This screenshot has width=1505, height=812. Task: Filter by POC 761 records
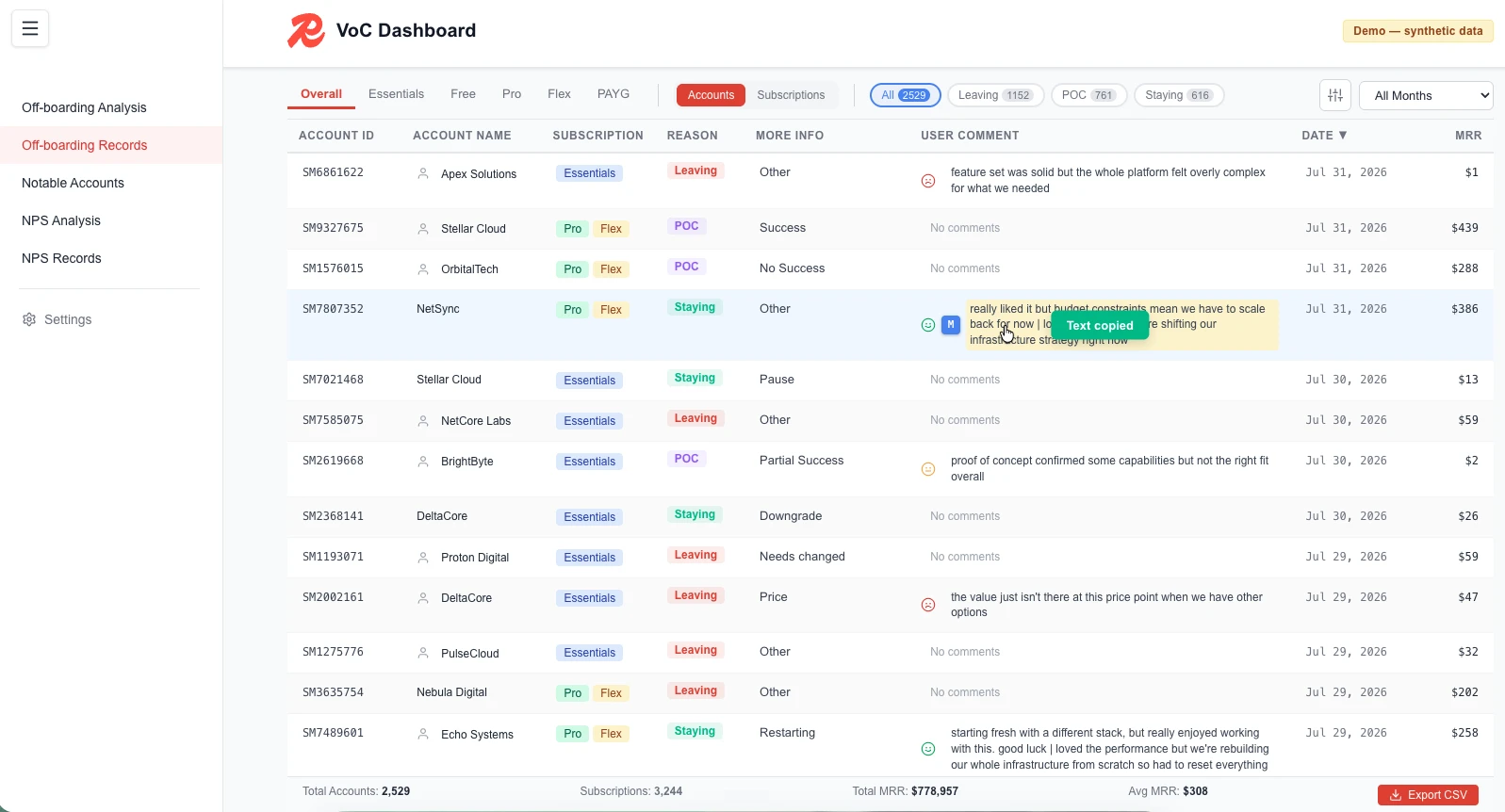tap(1088, 95)
